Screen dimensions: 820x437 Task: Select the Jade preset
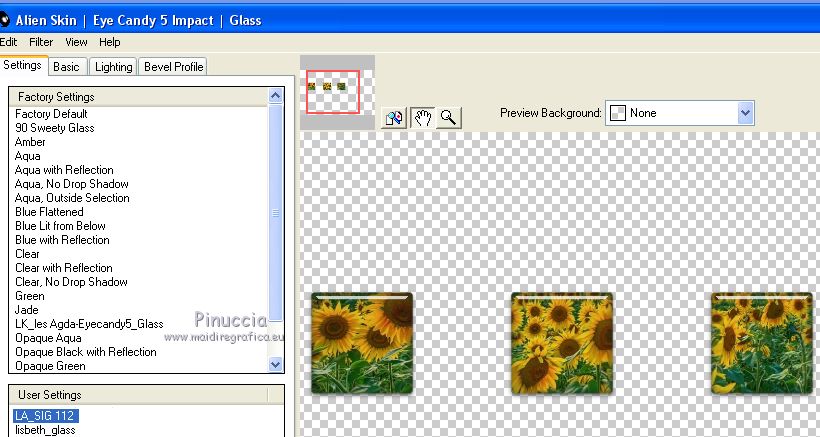coord(27,310)
